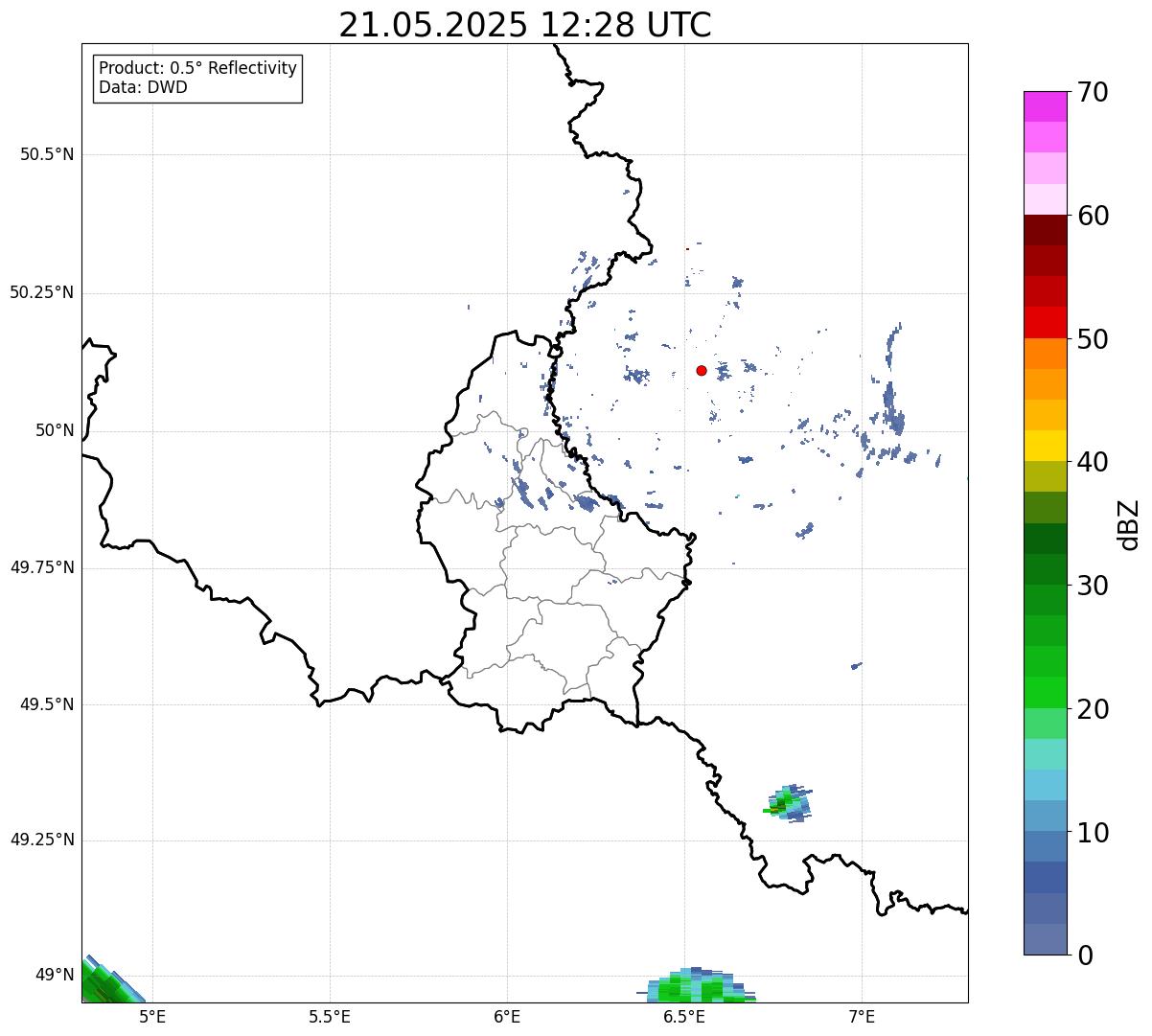Image resolution: width=1152 pixels, height=1036 pixels.
Task: Click the small green echo cell near 6.8°E 49.3°N
Action: (x=788, y=803)
